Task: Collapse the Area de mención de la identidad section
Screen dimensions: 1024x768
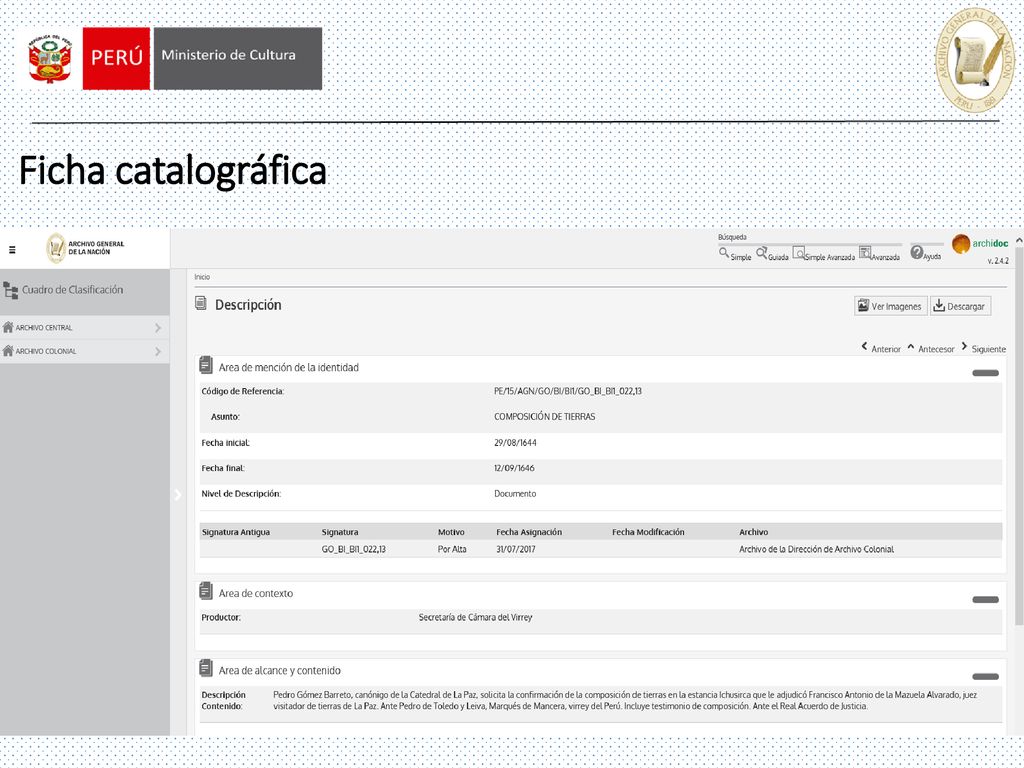Action: pos(985,373)
